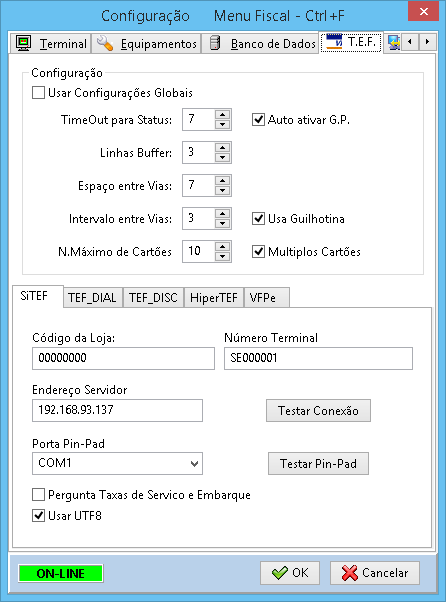The height and width of the screenshot is (602, 446).
Task: Click the Equipamentos wrench icon
Action: [x=105, y=43]
